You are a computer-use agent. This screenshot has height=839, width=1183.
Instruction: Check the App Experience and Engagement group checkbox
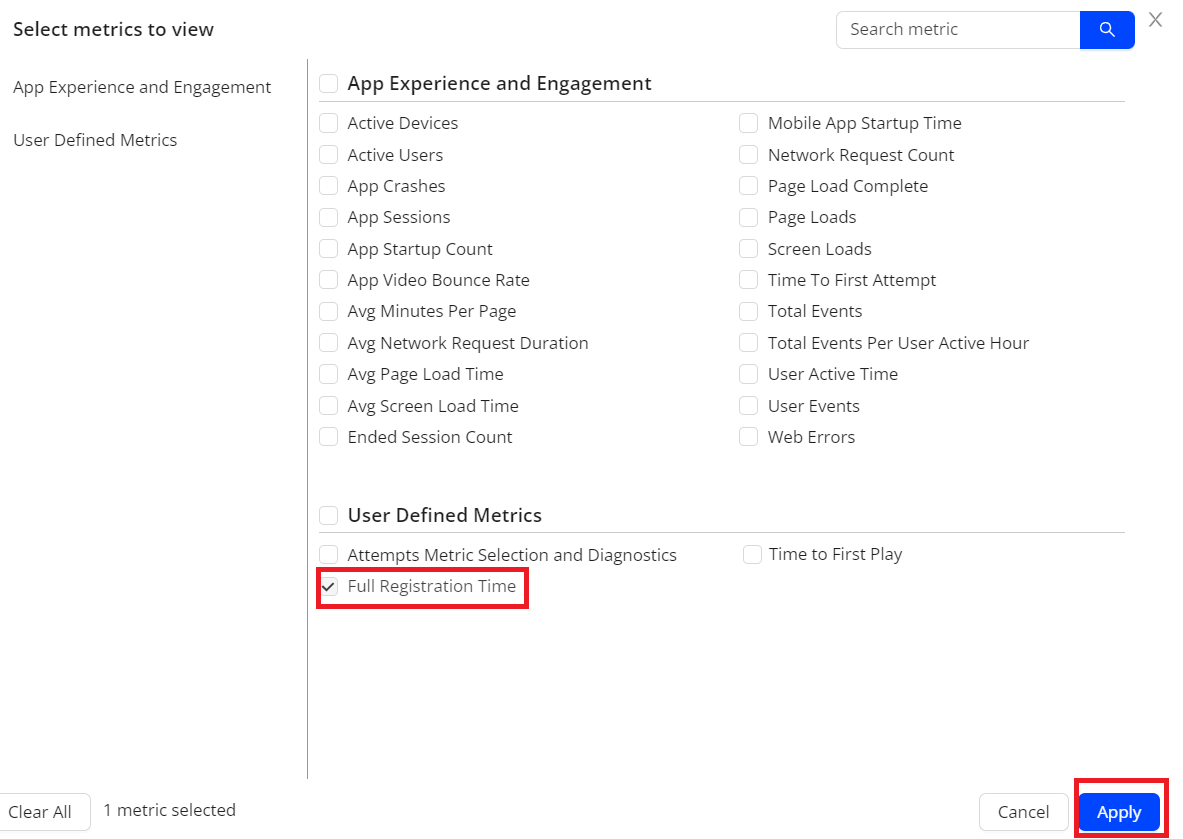point(328,83)
